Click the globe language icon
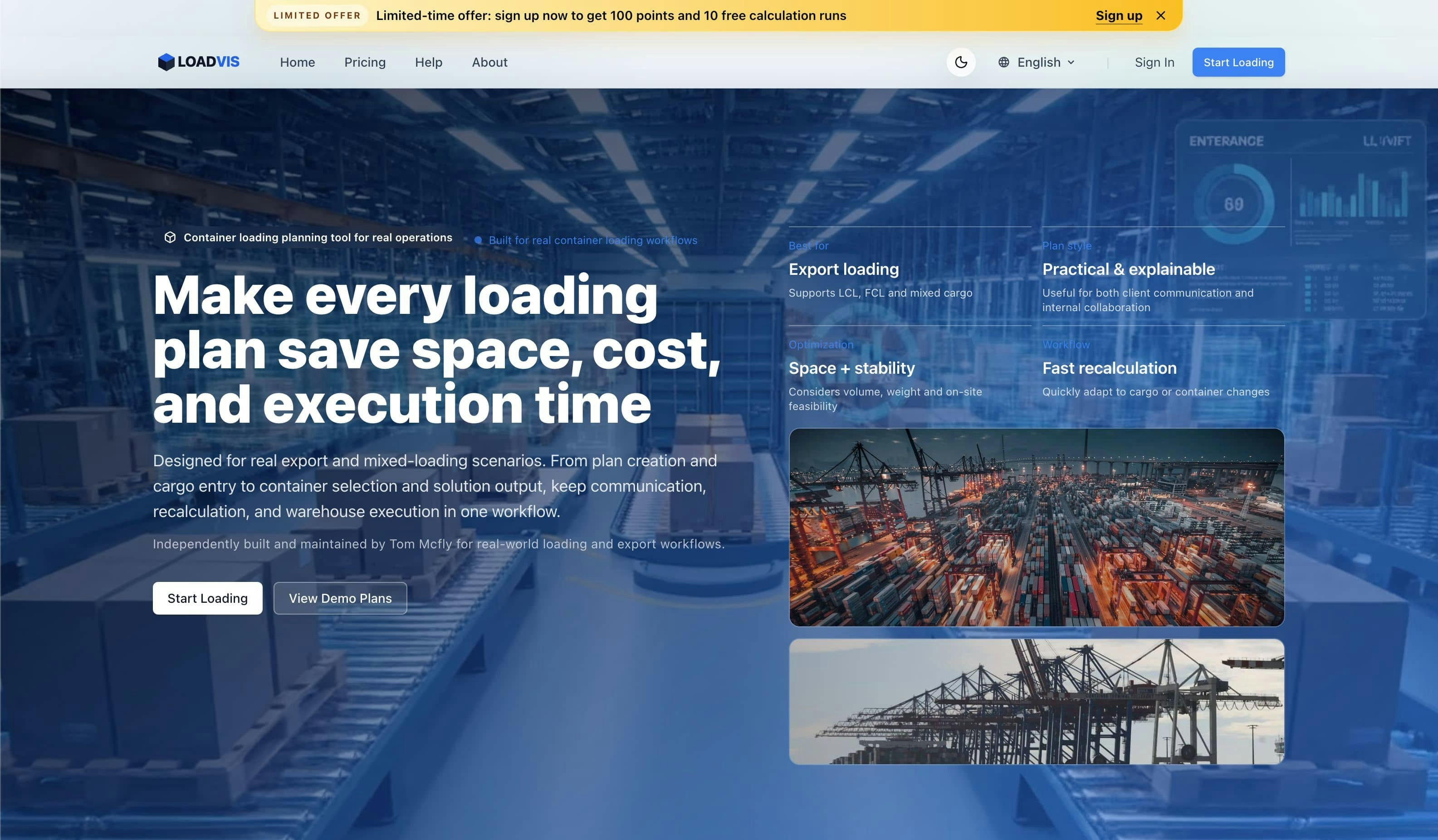Viewport: 1438px width, 840px height. click(x=1003, y=62)
